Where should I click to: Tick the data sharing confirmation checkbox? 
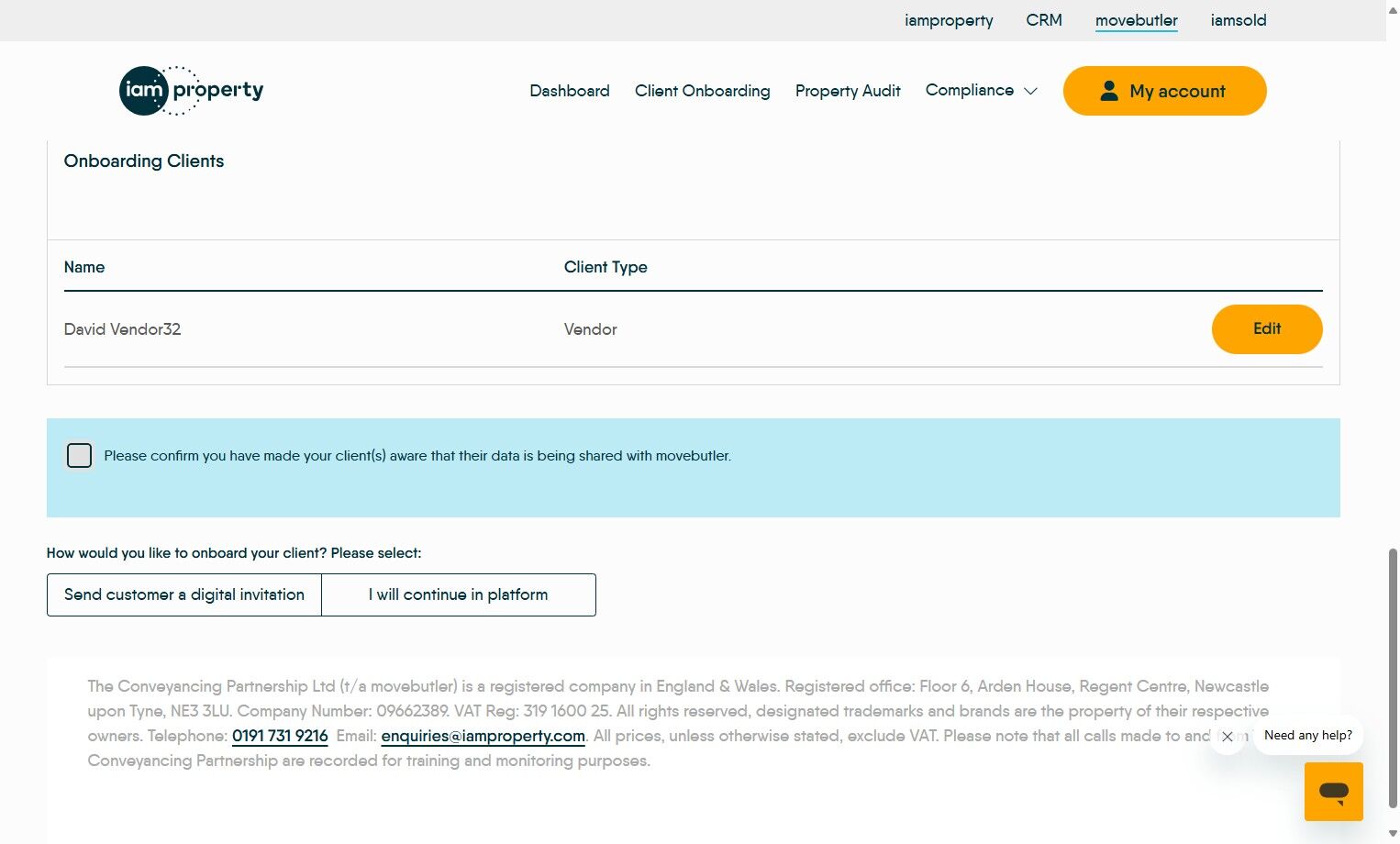coord(80,455)
